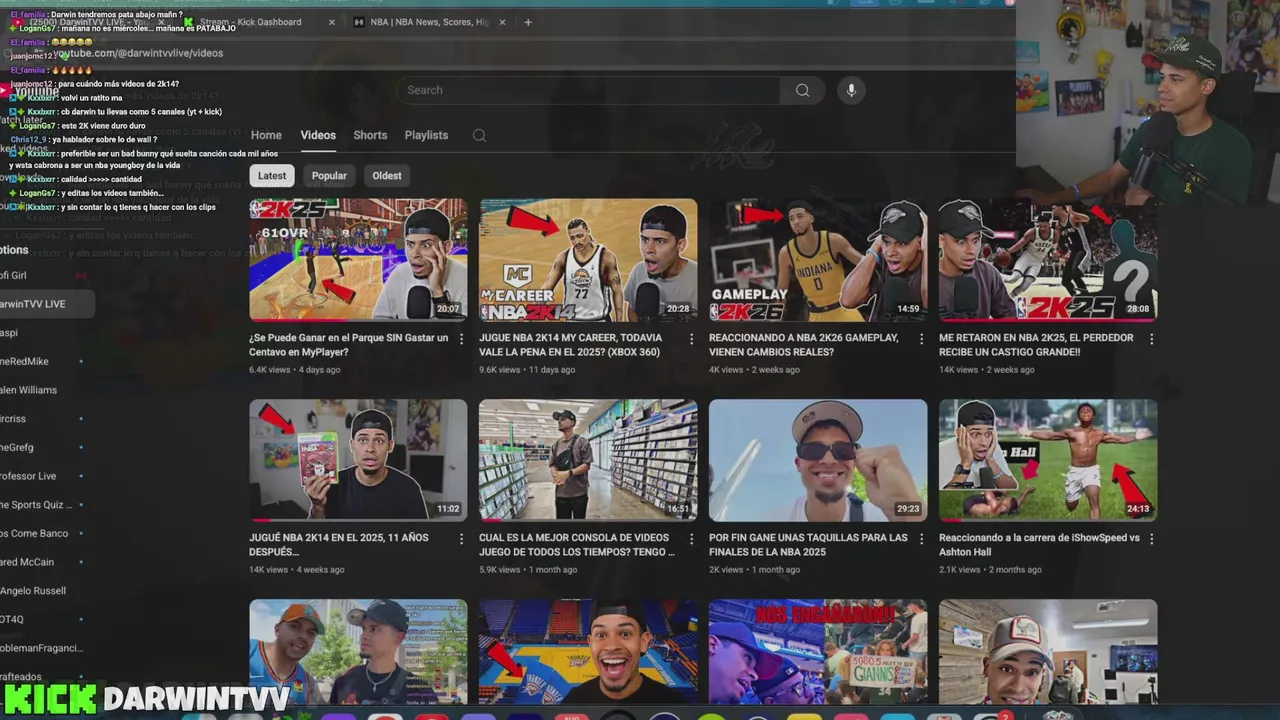The width and height of the screenshot is (1280, 720).
Task: Open the 'NOS ENGAÑARON' Giannis thumbnail video
Action: (x=818, y=652)
